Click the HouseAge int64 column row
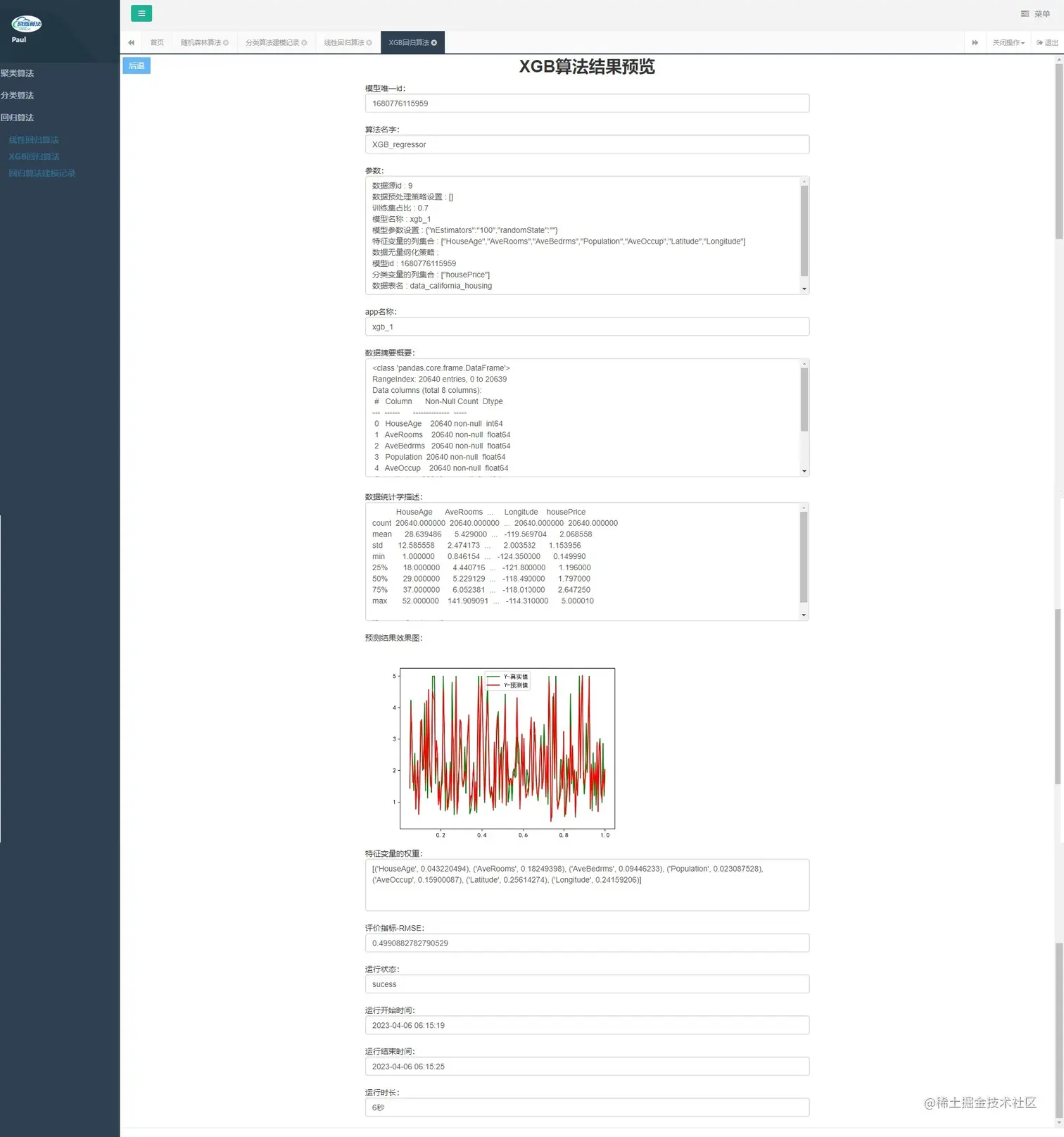Viewport: 1064px width, 1137px height. pyautogui.click(x=438, y=424)
